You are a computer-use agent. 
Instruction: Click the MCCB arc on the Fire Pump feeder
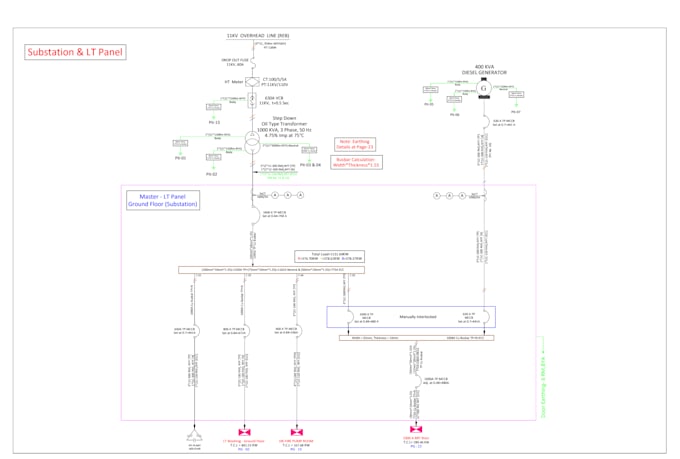click(x=299, y=331)
